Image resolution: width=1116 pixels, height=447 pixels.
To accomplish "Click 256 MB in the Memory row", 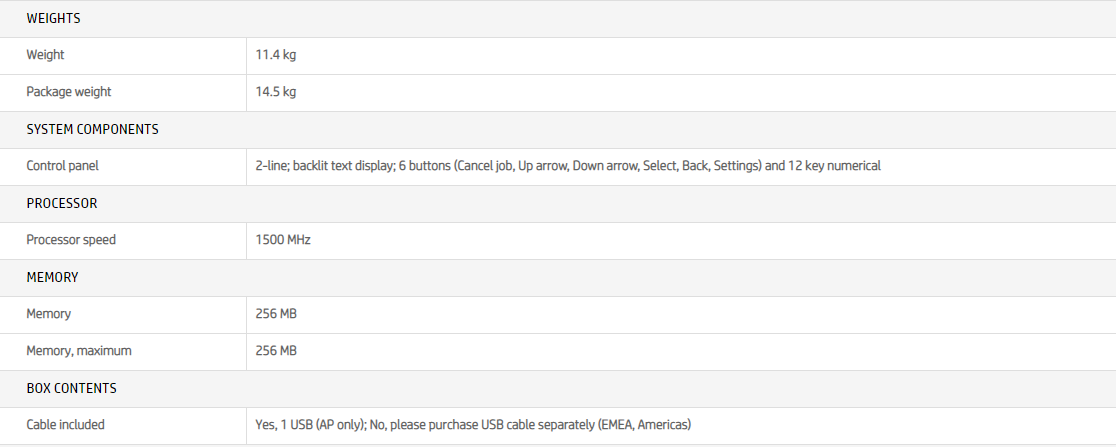I will (x=276, y=314).
